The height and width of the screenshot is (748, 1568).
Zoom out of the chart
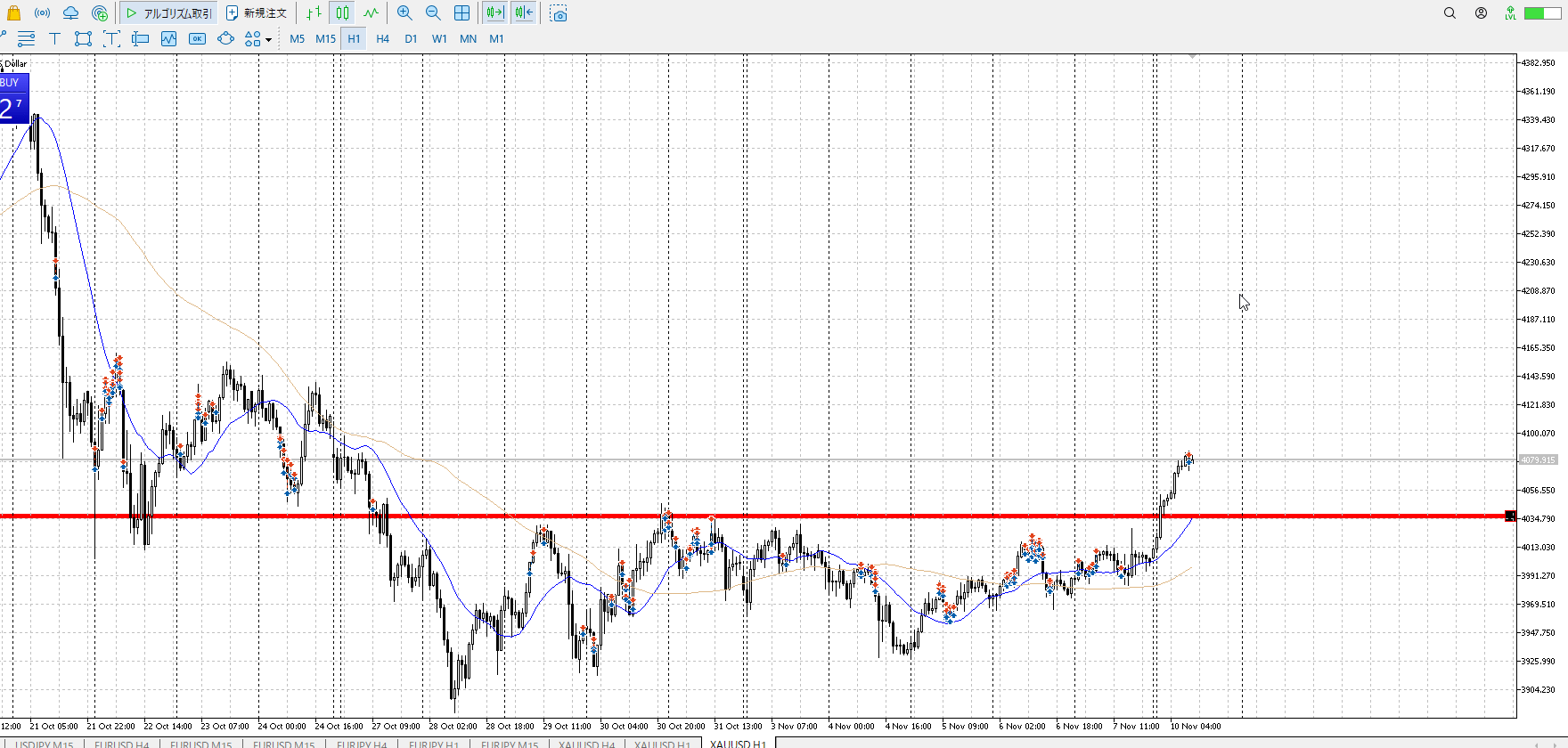coord(433,13)
